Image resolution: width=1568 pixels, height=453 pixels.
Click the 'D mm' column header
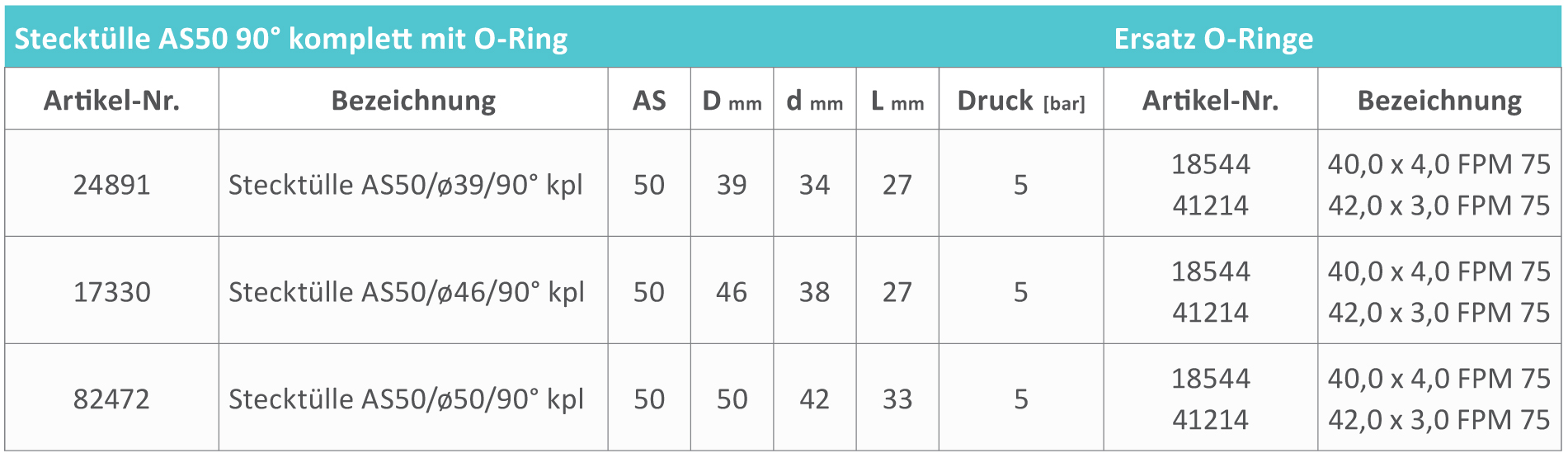coord(732,101)
